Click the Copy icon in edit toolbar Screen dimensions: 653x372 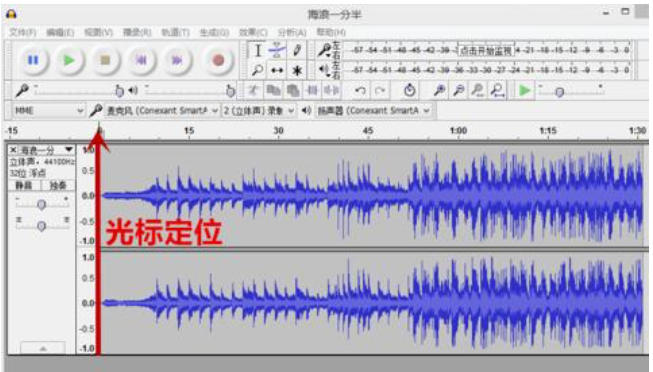(x=273, y=90)
